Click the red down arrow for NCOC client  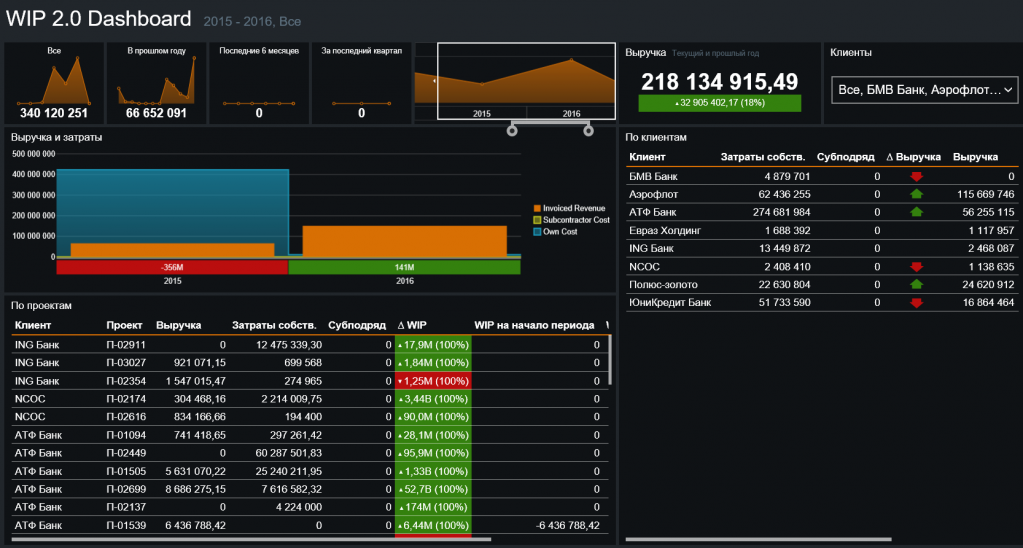click(916, 266)
